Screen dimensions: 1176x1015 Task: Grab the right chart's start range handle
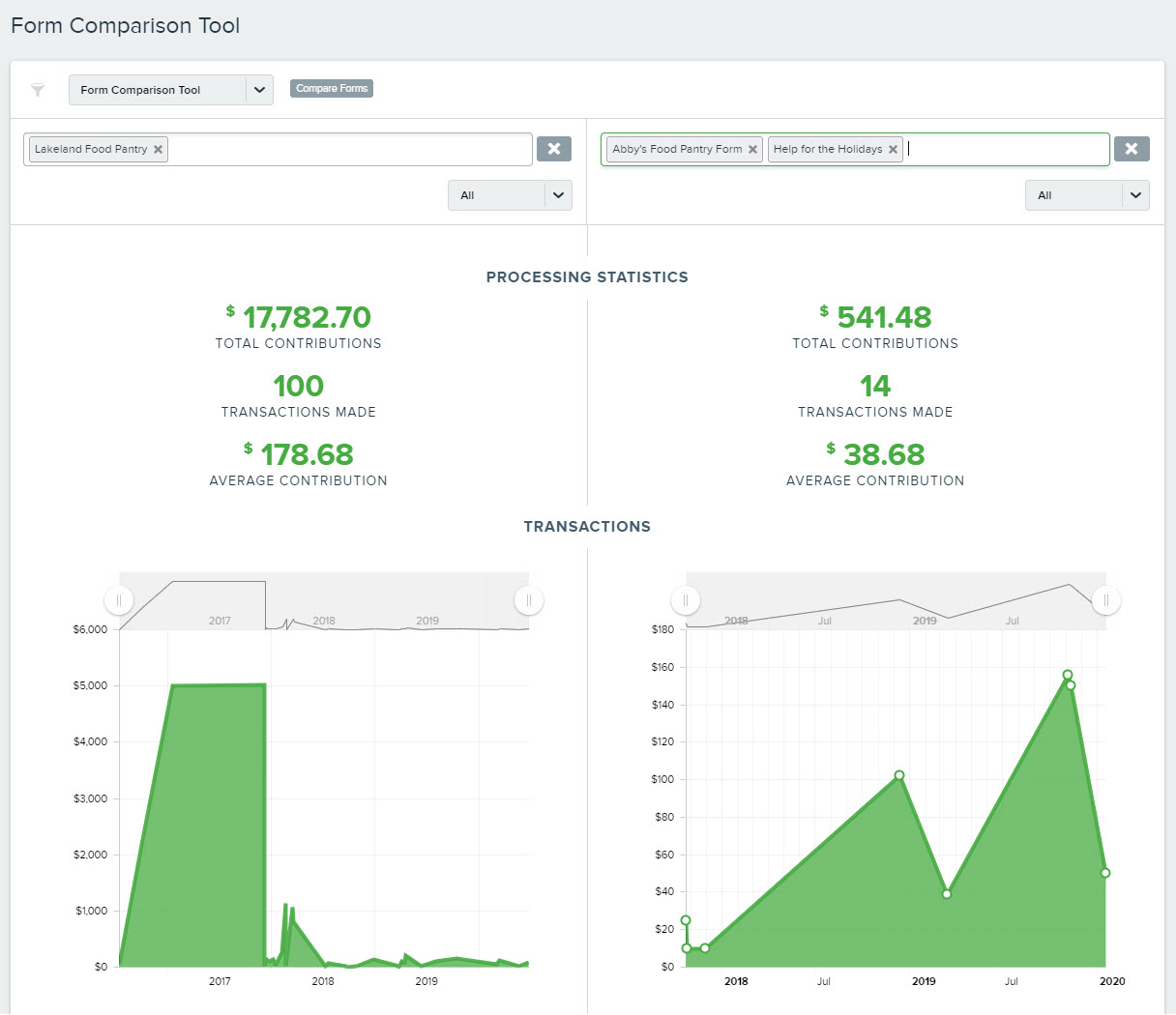pyautogui.click(x=686, y=600)
